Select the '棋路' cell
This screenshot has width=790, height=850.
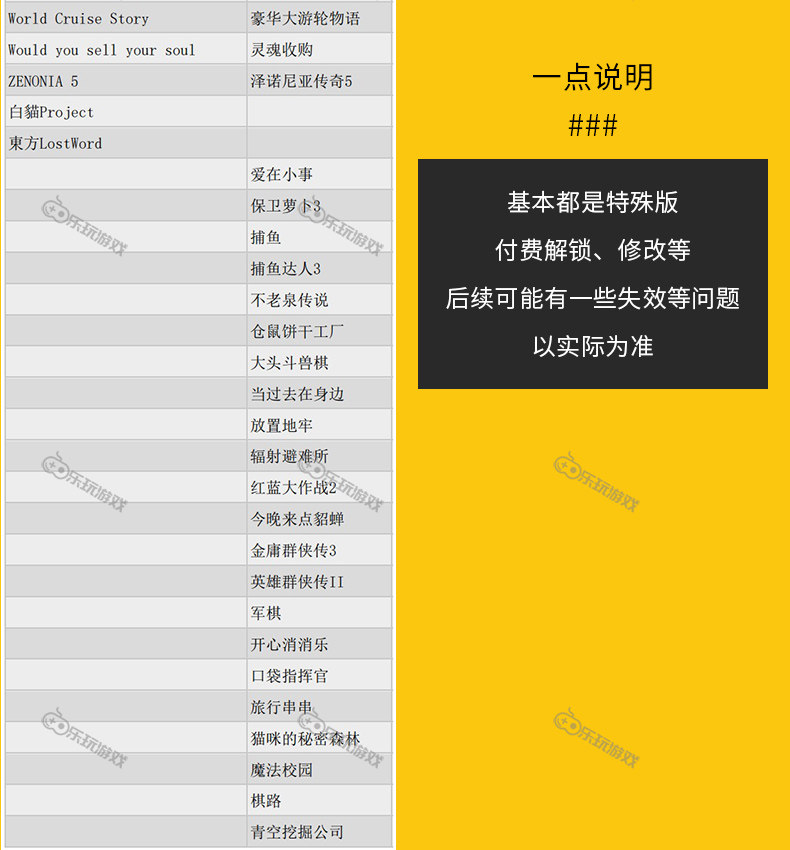tap(319, 801)
